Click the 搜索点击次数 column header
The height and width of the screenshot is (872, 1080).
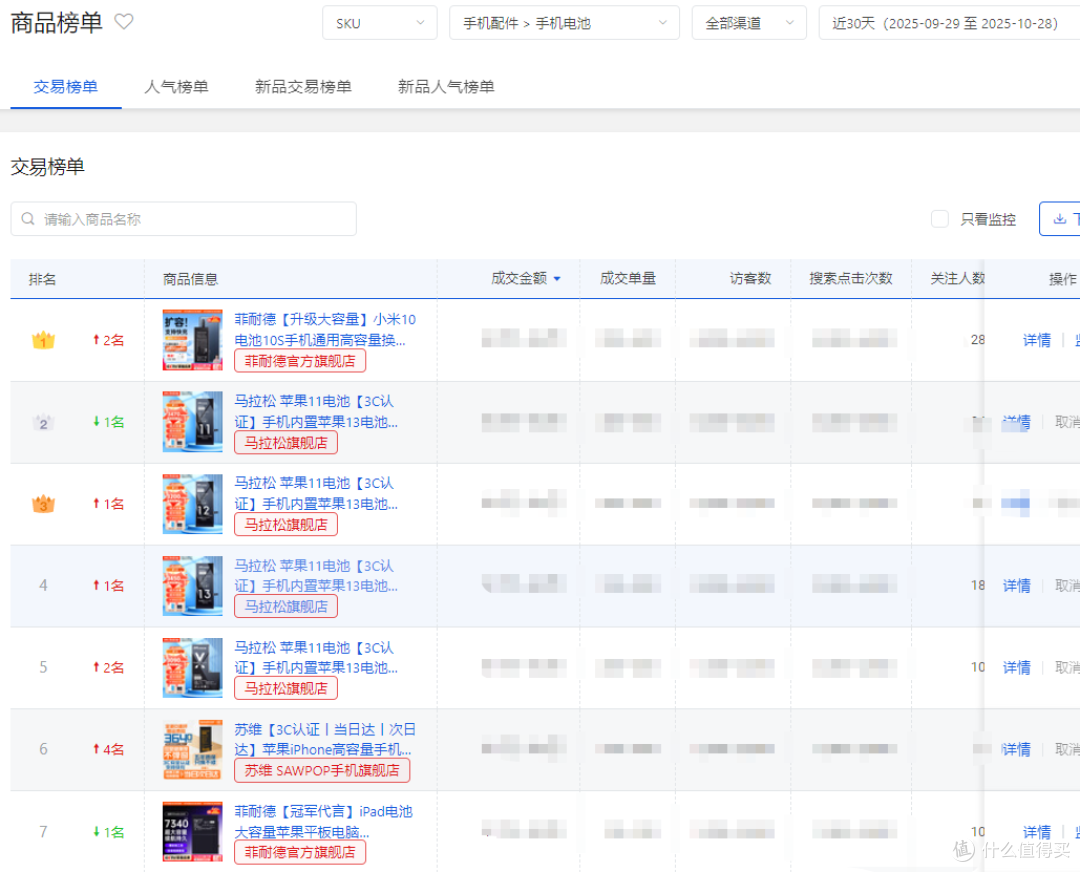click(851, 278)
